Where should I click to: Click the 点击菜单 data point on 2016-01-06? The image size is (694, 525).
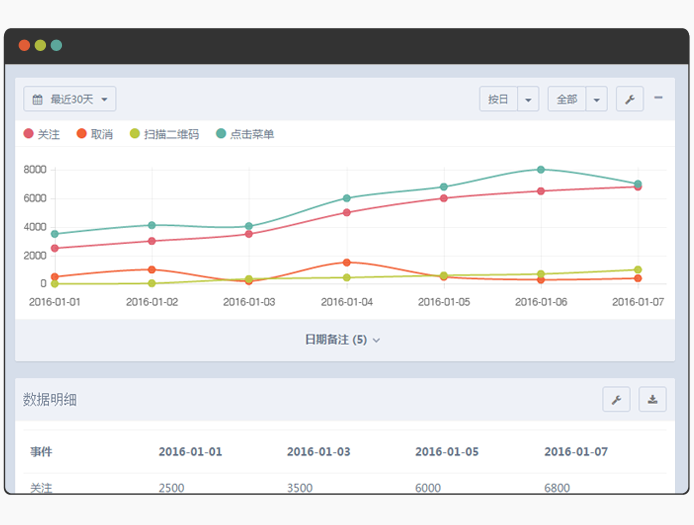(541, 170)
